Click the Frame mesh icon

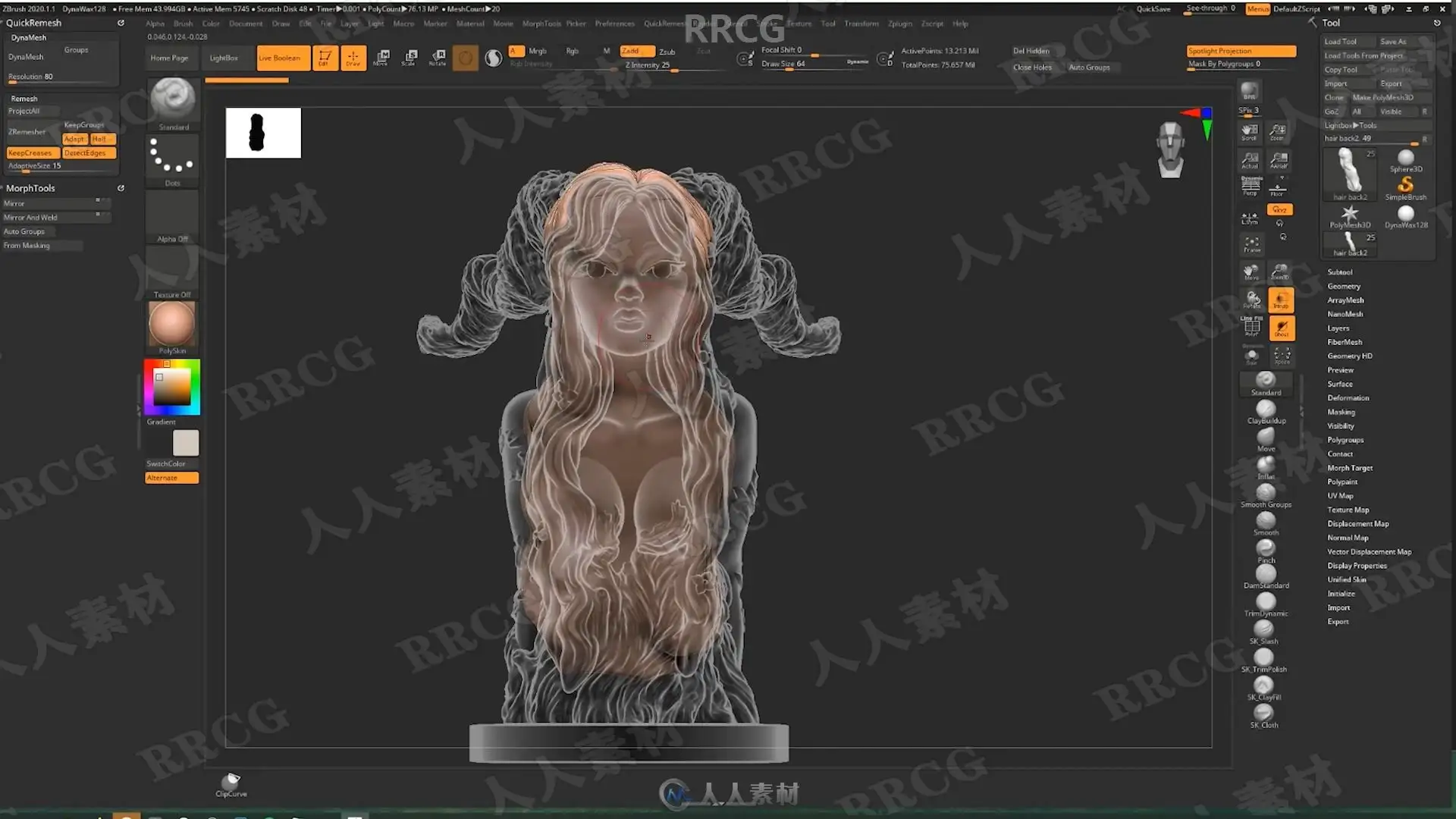[x=1251, y=244]
